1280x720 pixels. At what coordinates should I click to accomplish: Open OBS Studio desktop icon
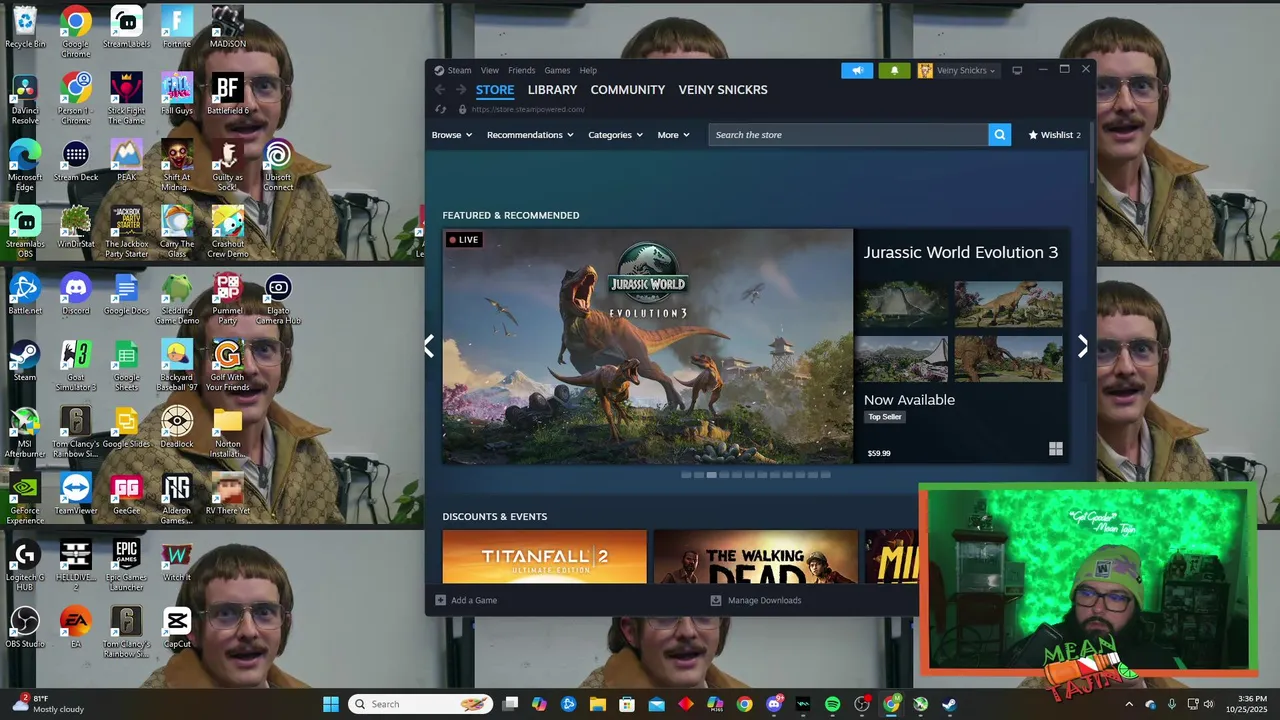pyautogui.click(x=25, y=627)
